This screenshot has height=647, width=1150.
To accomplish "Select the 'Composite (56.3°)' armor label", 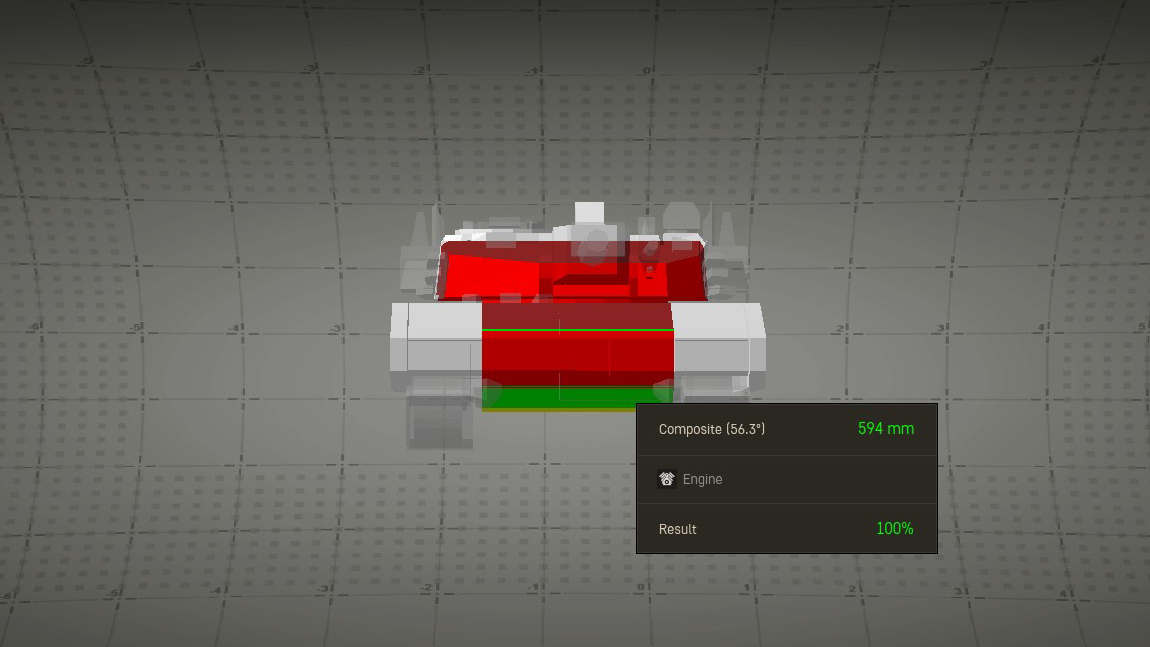I will pos(711,429).
